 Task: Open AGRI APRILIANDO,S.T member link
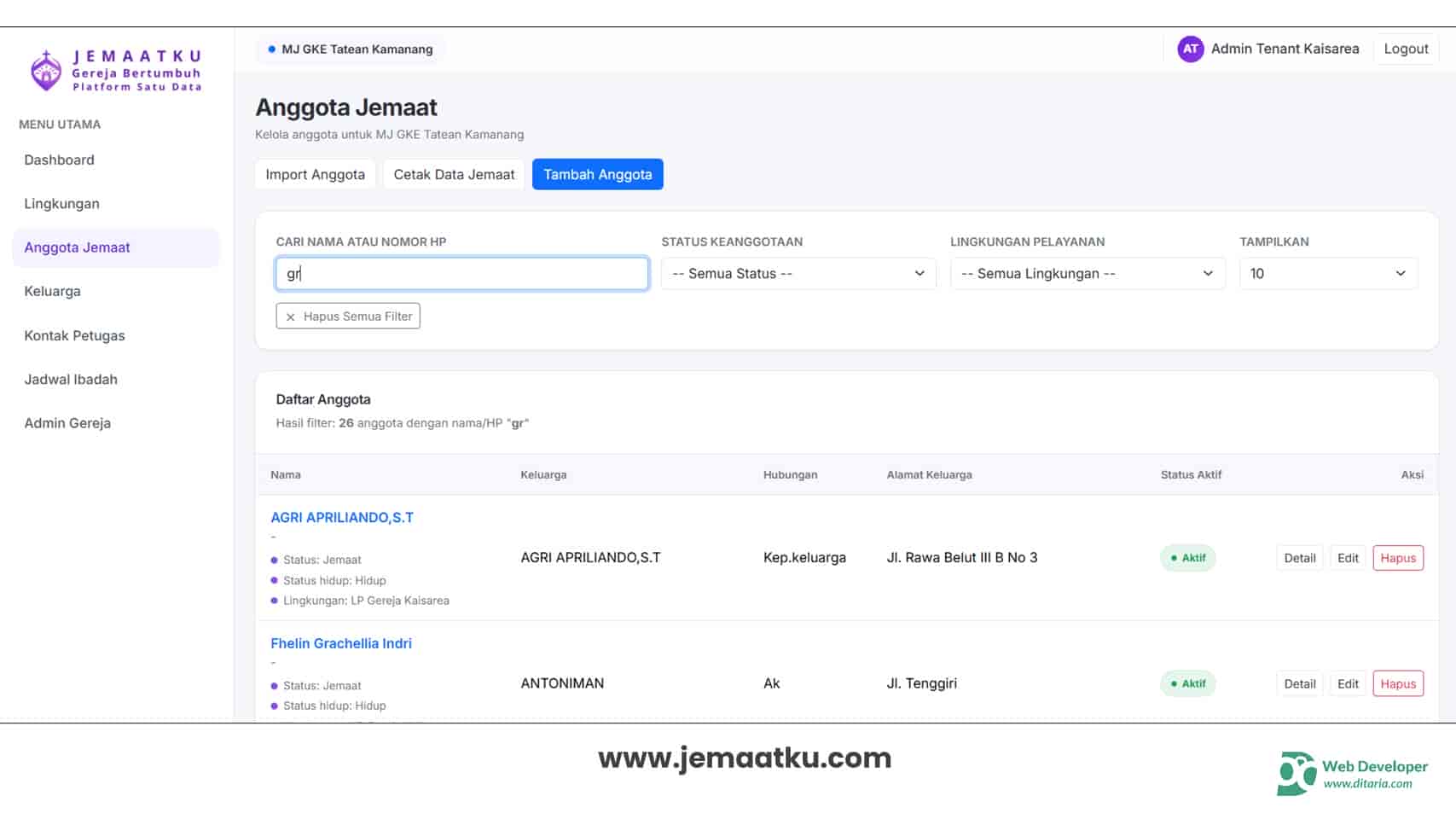341,518
